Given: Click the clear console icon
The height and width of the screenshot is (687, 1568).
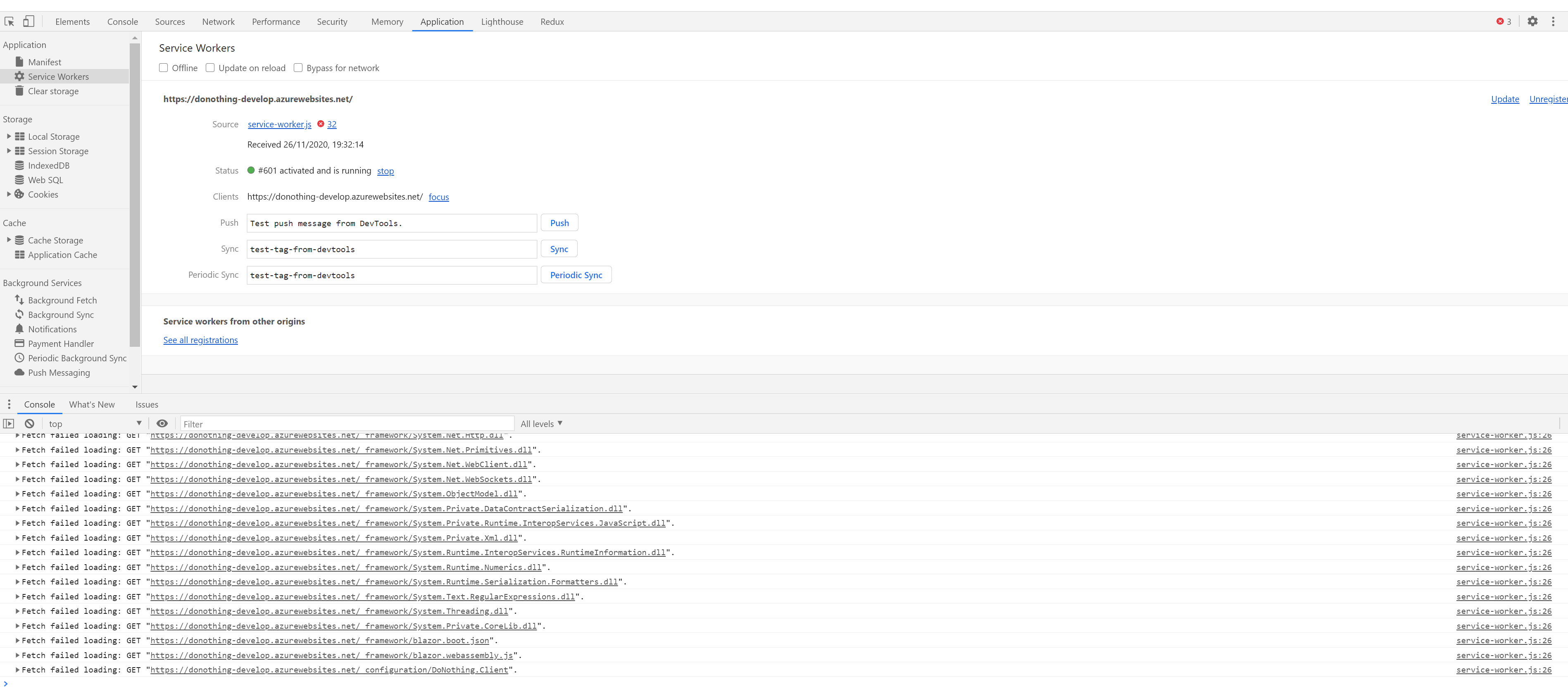Looking at the screenshot, I should click(29, 423).
